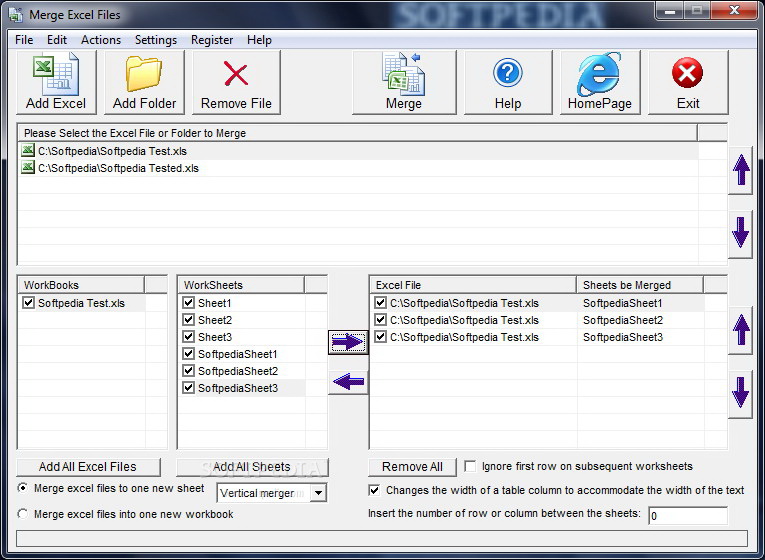Click the application icon in title bar
This screenshot has height=560, width=765.
pos(16,15)
